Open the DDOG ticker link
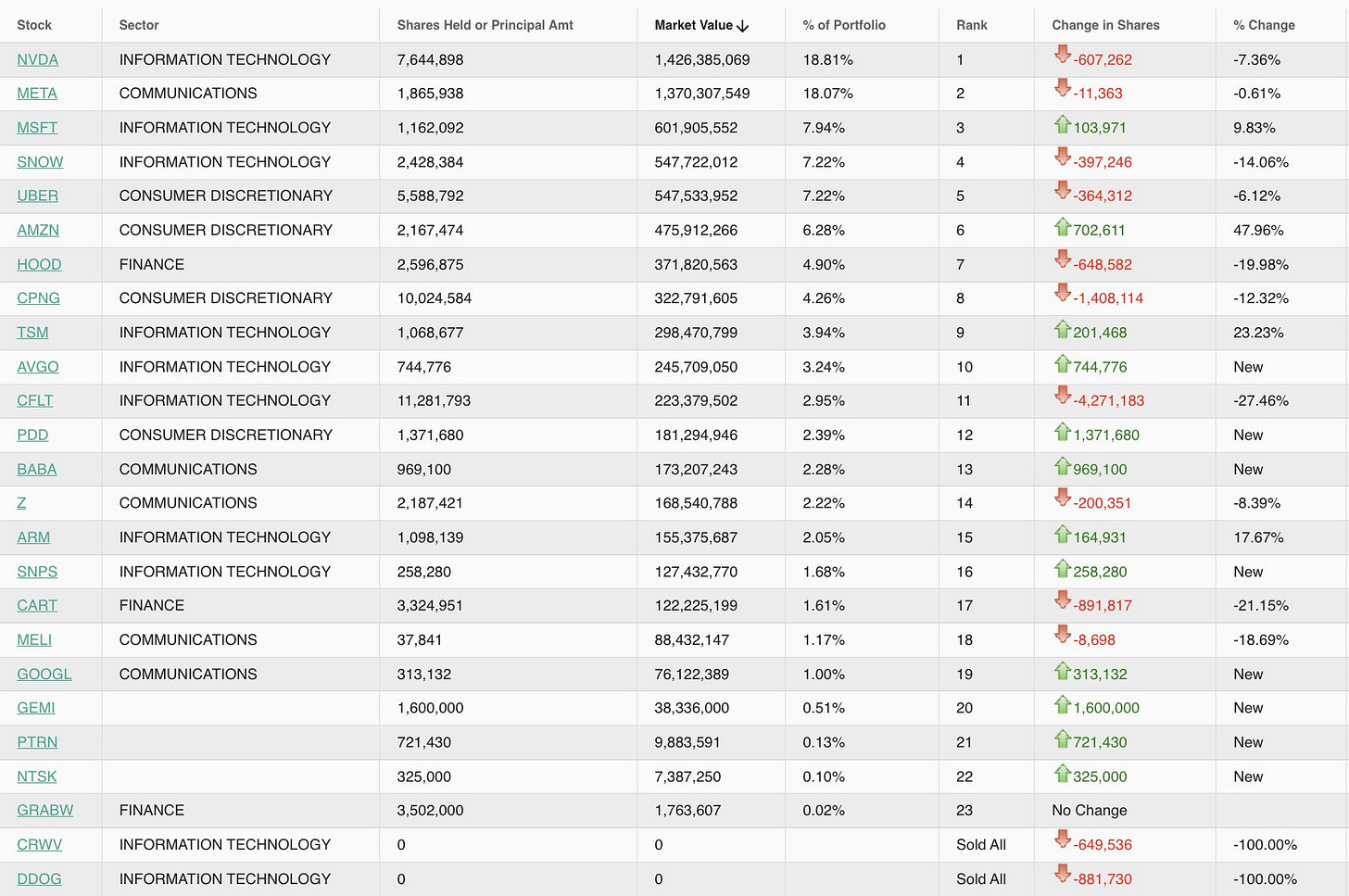1349x896 pixels. click(39, 878)
